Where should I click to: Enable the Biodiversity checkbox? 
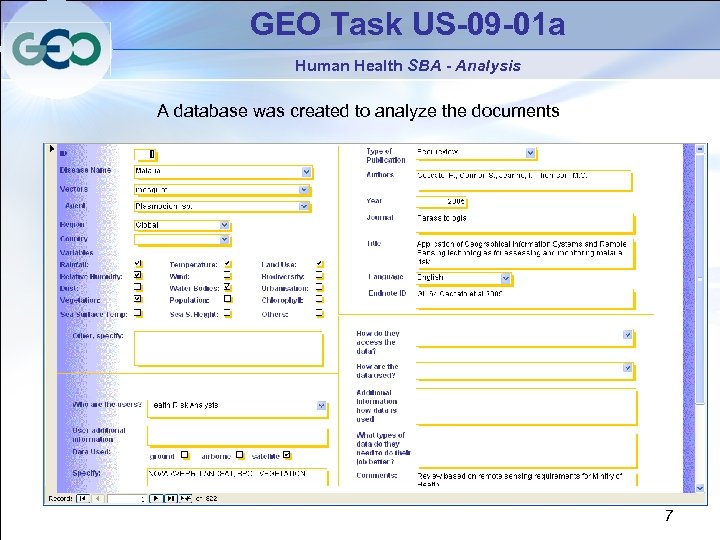[320, 276]
